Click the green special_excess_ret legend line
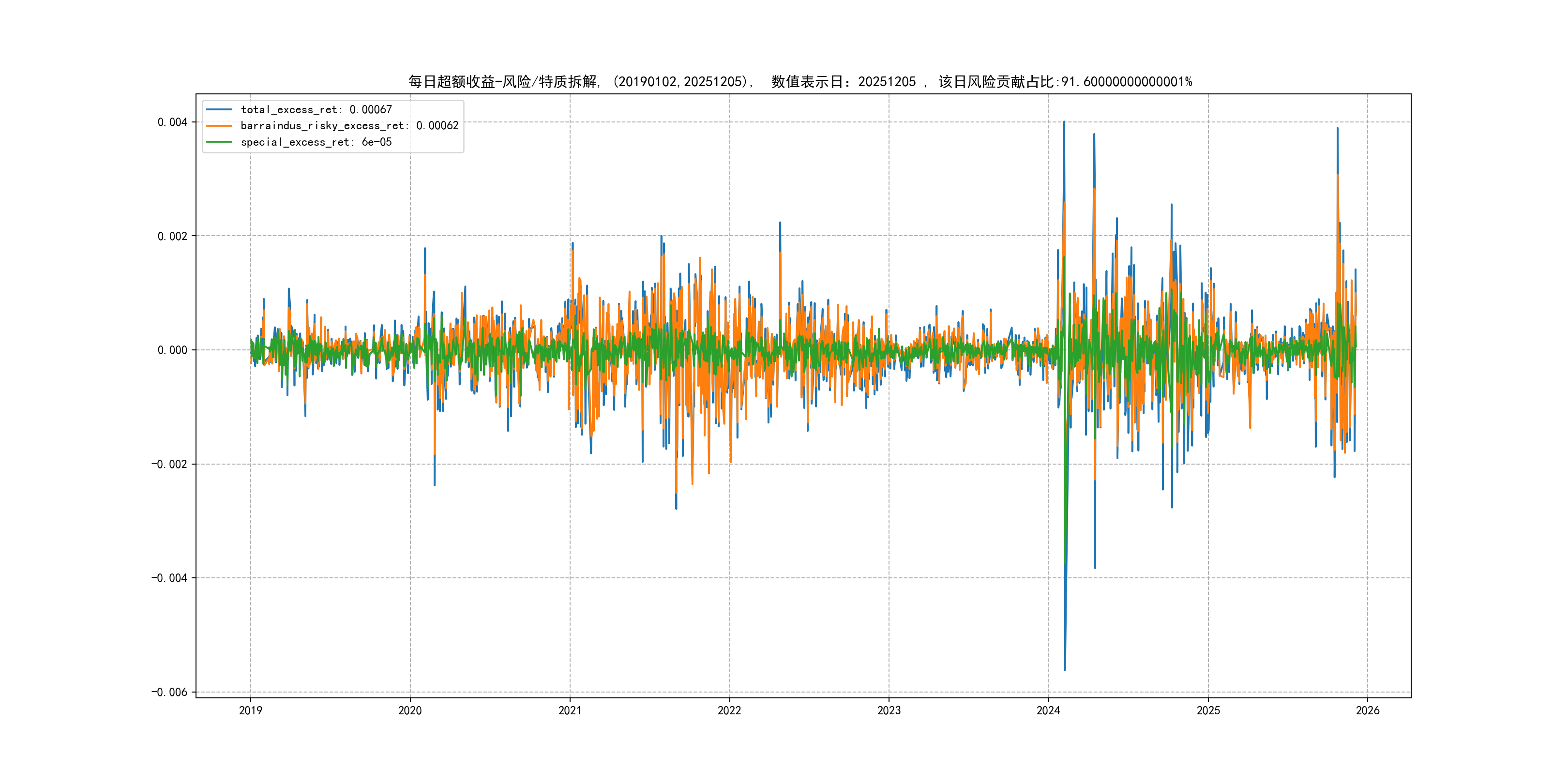Viewport: 1568px width, 784px height. coord(219,142)
